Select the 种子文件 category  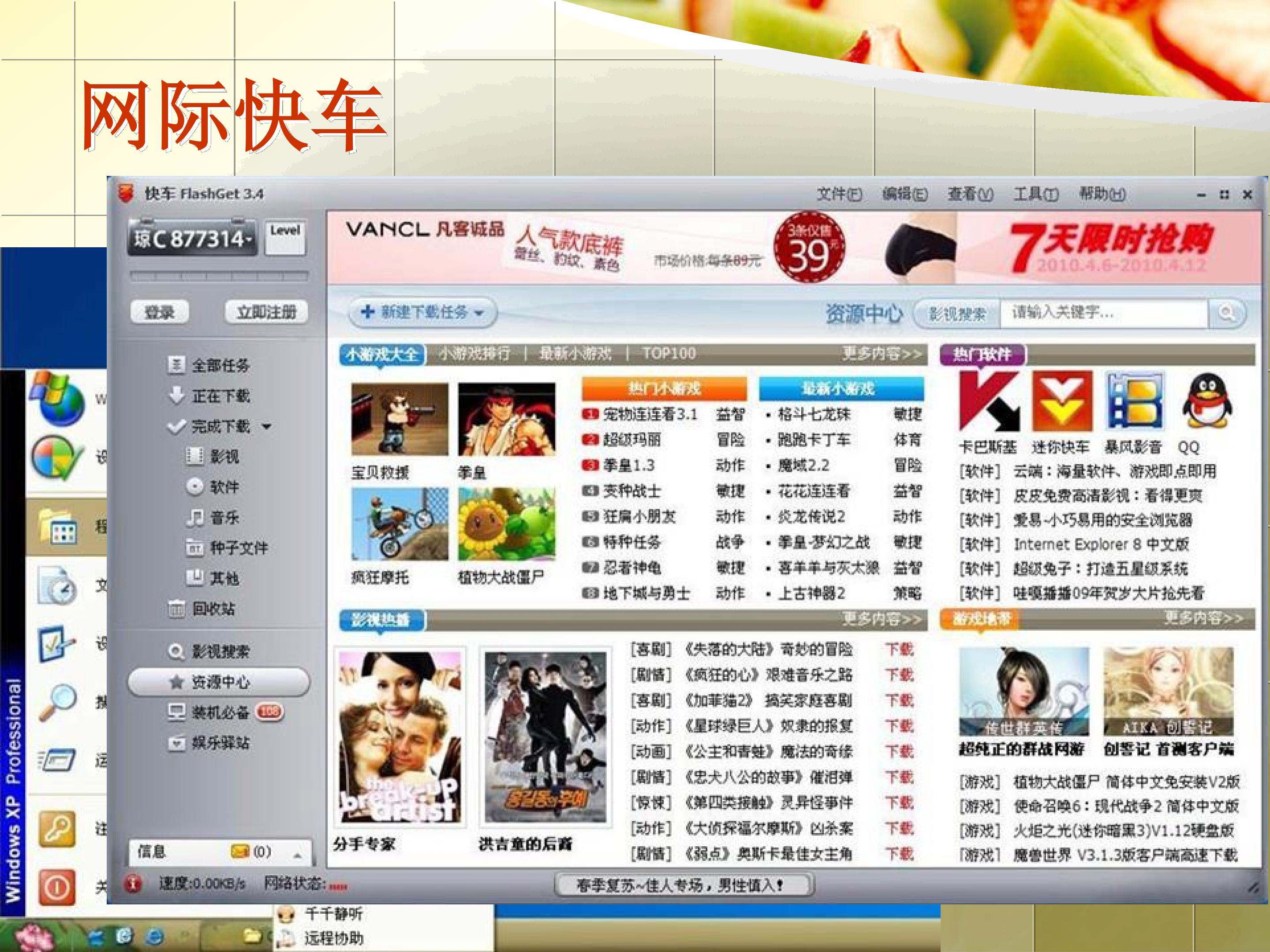(x=228, y=547)
